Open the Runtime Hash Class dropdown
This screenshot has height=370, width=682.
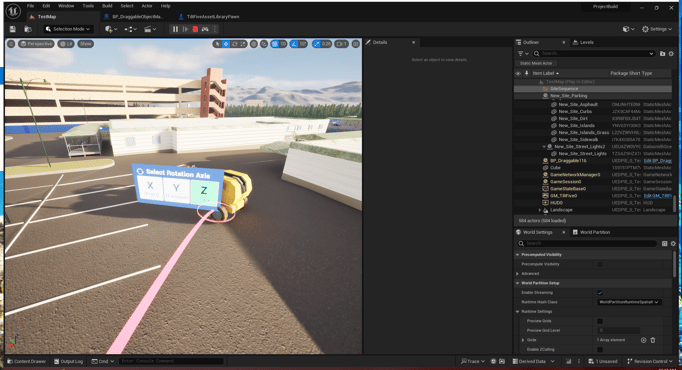(629, 302)
